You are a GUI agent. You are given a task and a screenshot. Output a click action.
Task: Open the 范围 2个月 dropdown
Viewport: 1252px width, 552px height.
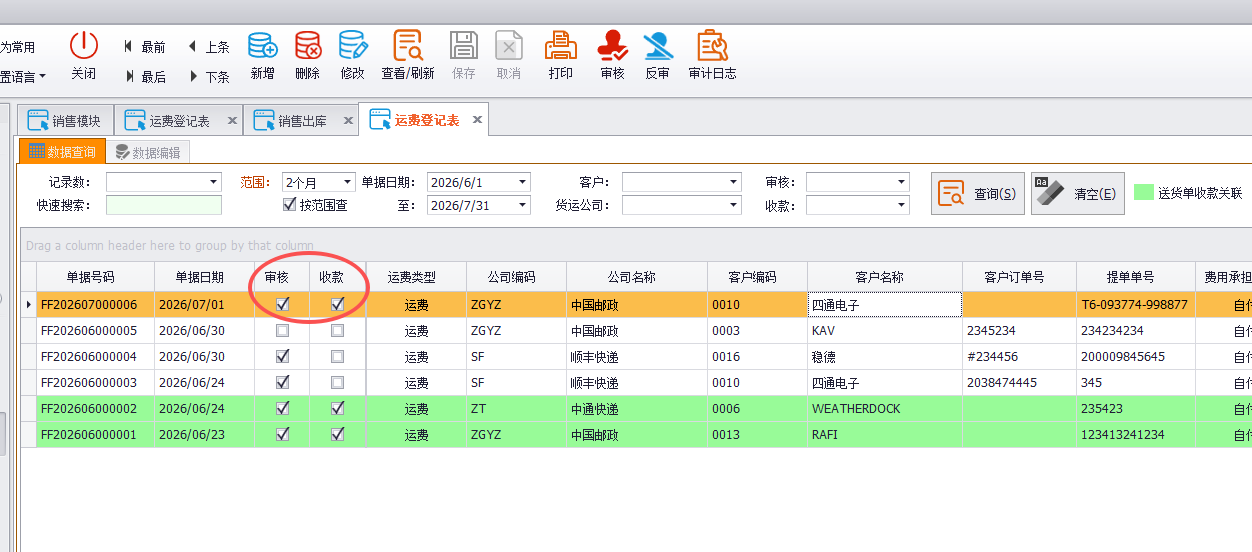pos(348,182)
